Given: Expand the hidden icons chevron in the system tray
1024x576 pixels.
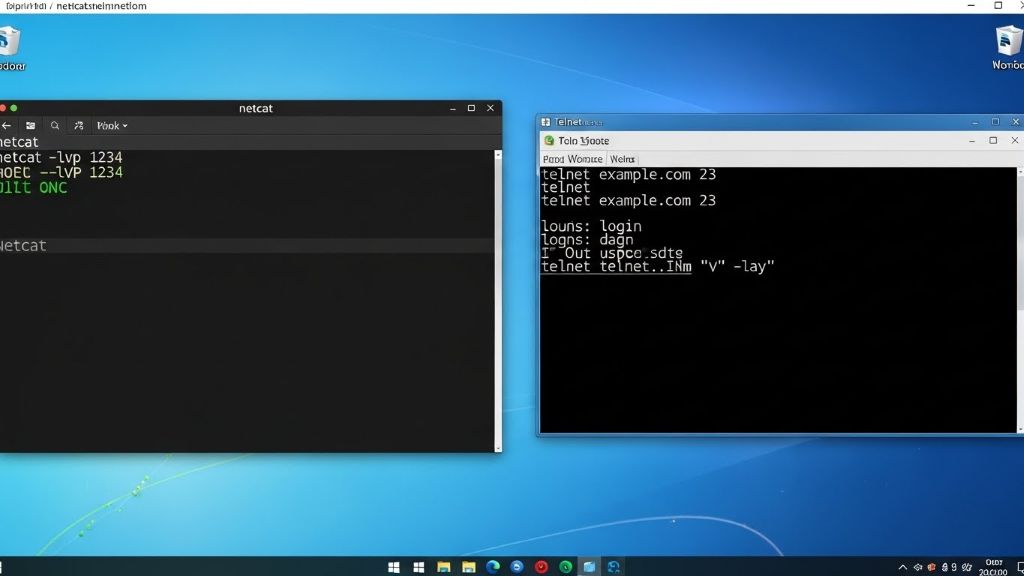Looking at the screenshot, I should [x=903, y=567].
